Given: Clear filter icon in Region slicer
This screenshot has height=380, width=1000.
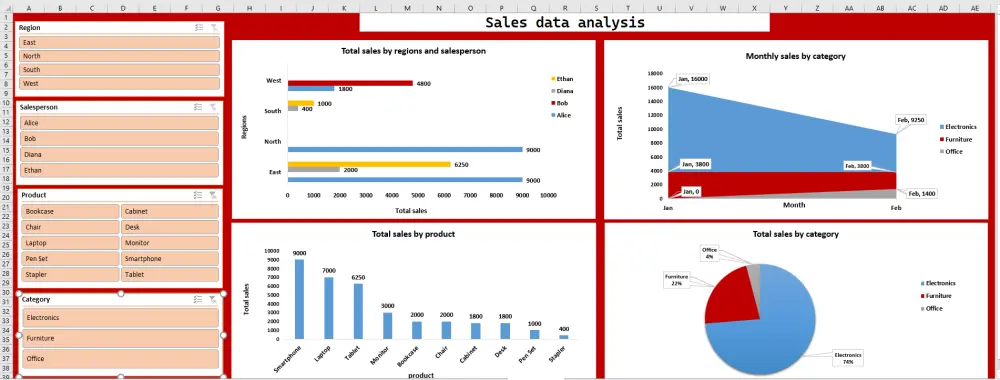Looking at the screenshot, I should click(214, 28).
